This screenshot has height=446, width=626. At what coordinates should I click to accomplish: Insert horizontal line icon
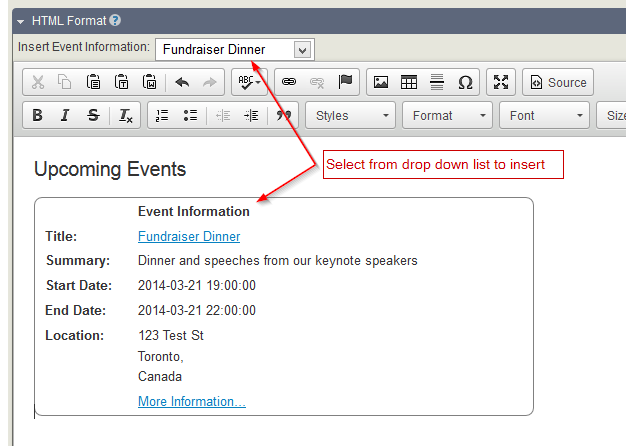coord(437,82)
